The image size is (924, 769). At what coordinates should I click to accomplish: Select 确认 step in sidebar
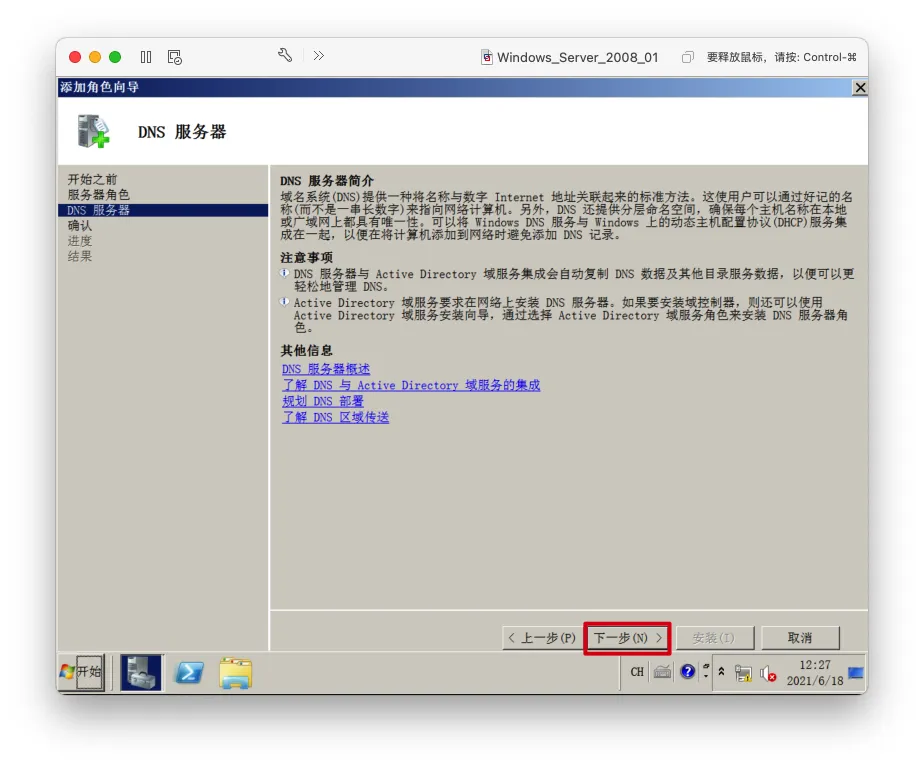pos(80,226)
